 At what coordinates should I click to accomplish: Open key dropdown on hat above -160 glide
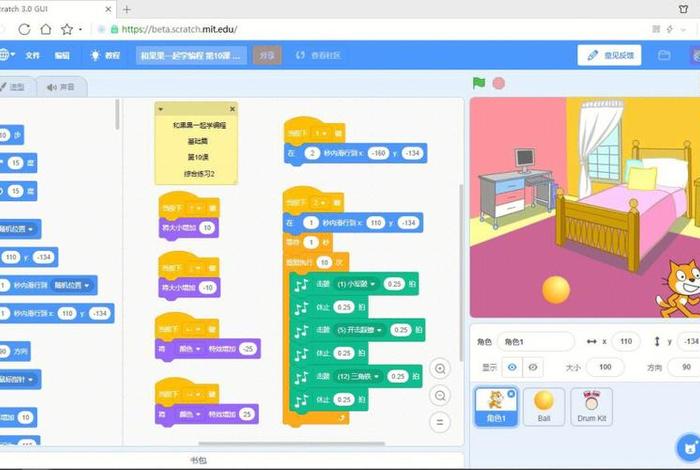click(x=321, y=133)
